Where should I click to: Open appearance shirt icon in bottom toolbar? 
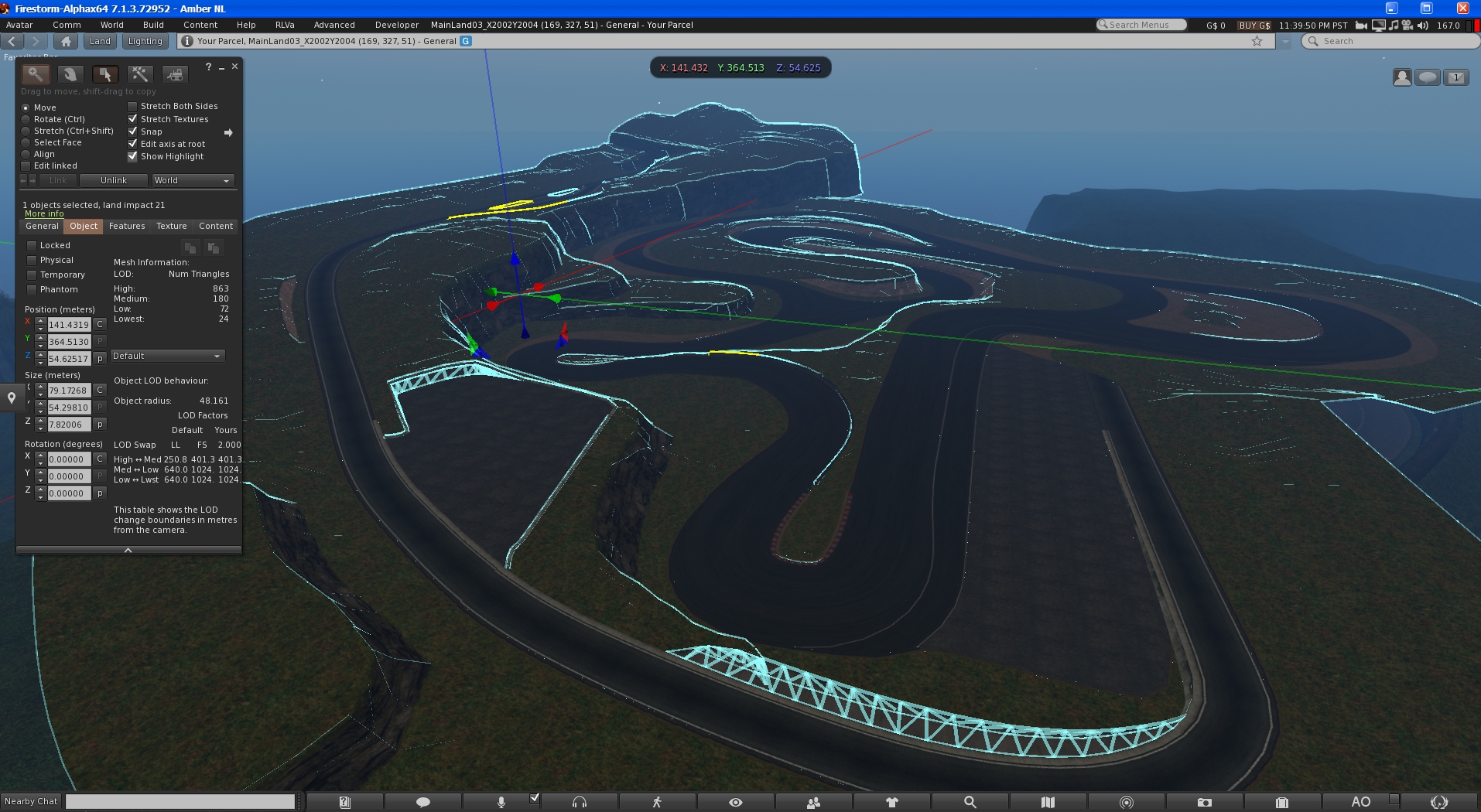tap(892, 802)
